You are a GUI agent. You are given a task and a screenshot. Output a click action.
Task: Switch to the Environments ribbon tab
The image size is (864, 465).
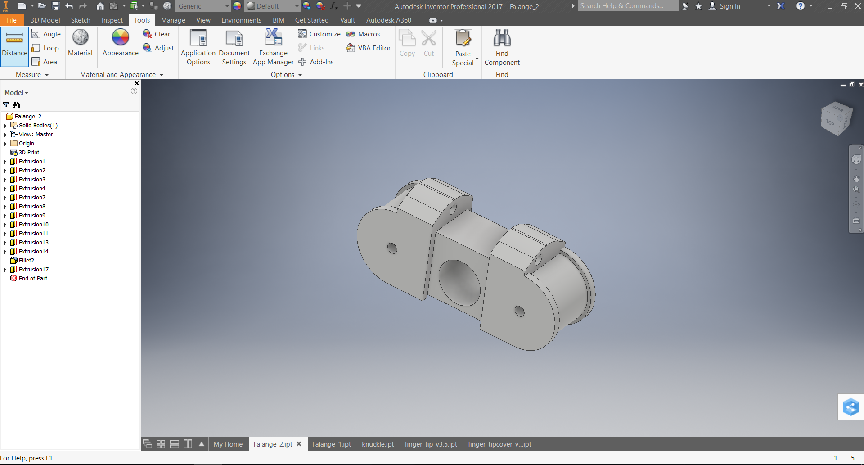pyautogui.click(x=241, y=20)
